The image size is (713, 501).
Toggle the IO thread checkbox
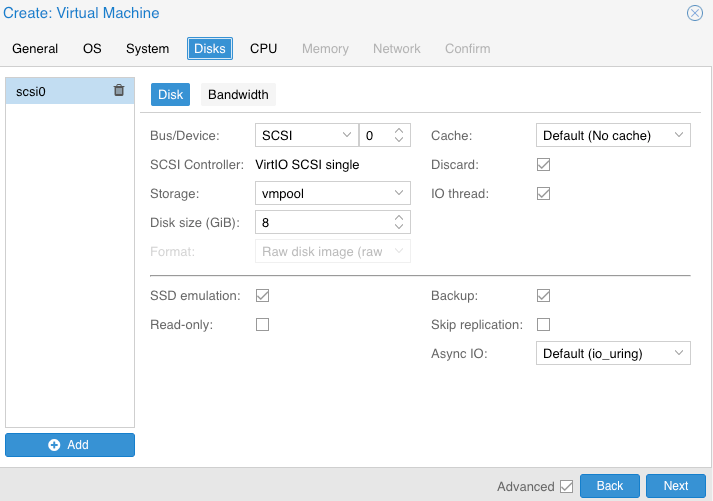pyautogui.click(x=543, y=194)
